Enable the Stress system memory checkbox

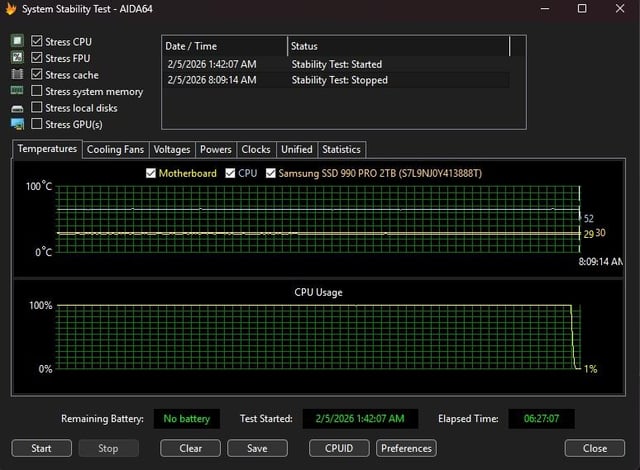click(x=37, y=91)
